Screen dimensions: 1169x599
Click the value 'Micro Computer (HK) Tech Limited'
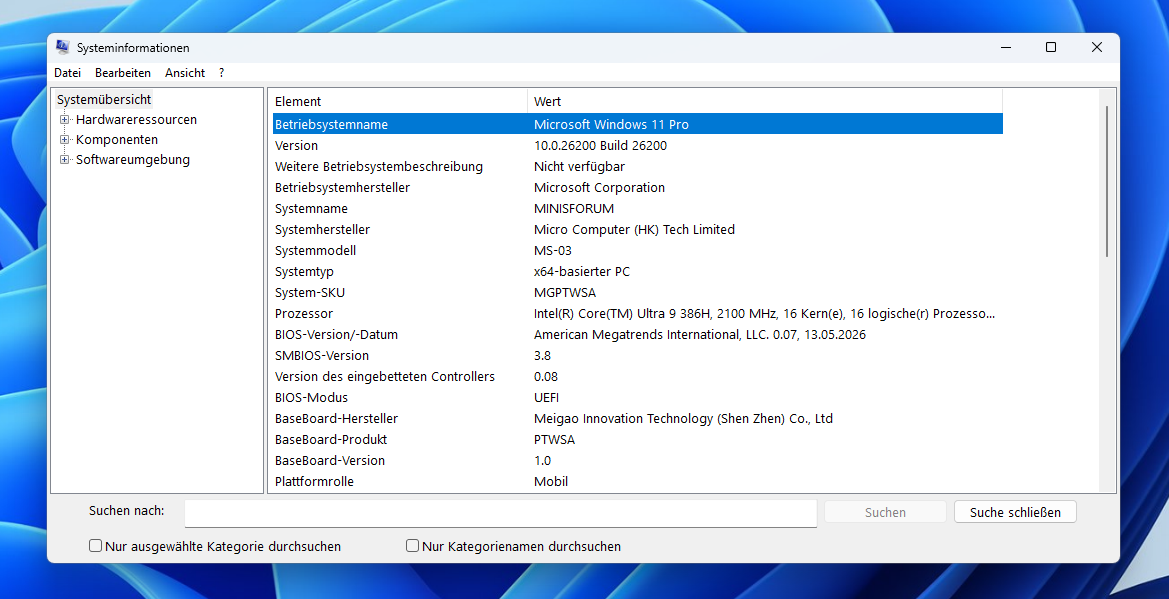634,230
